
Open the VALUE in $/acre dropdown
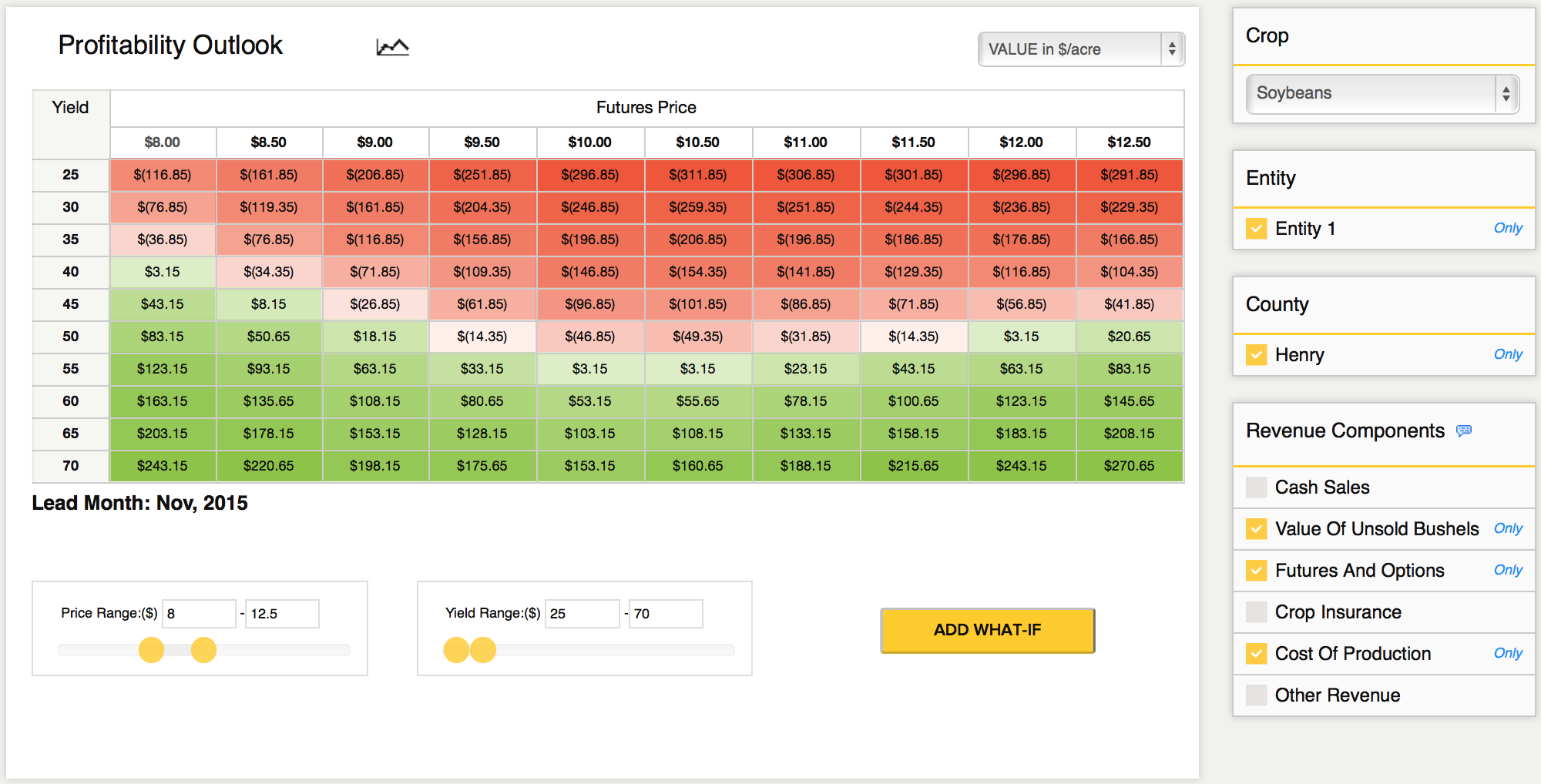(1080, 49)
